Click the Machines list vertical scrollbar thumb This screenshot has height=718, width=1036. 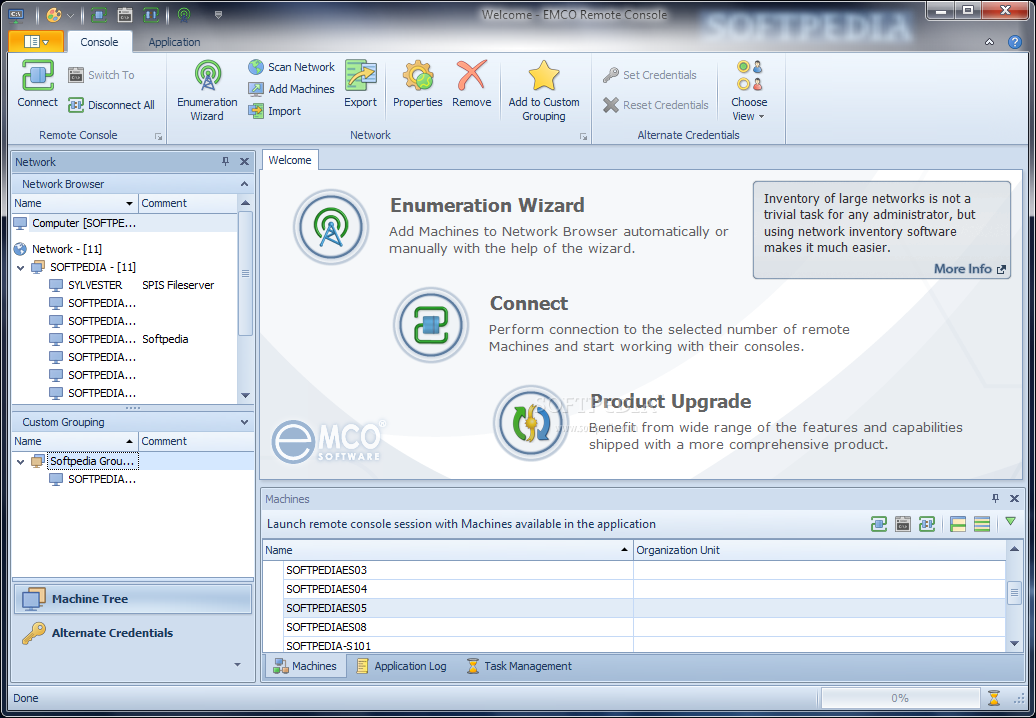coord(1014,592)
